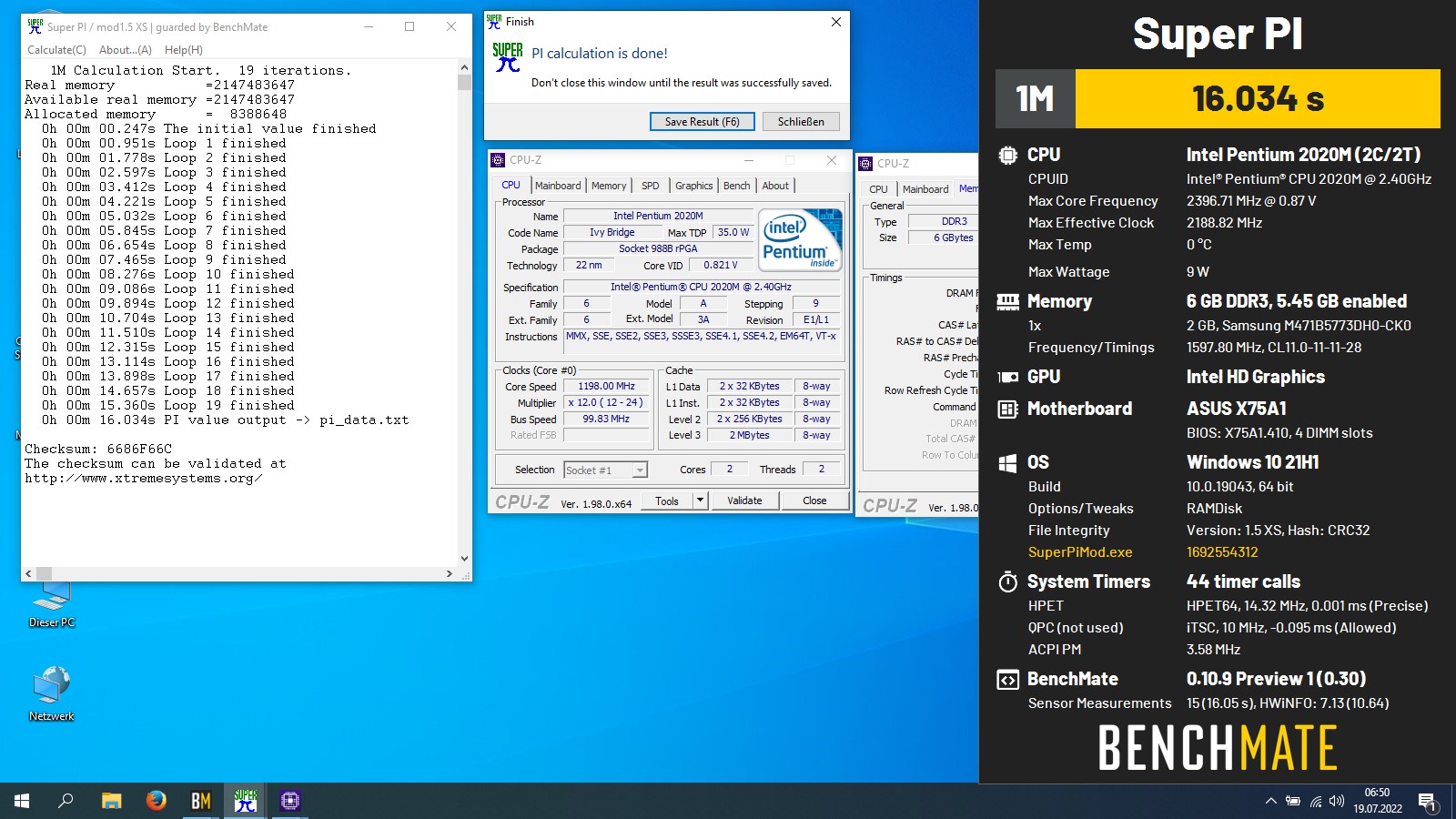Show hidden tray icons chevron
The width and height of the screenshot is (1456, 819).
(1270, 801)
